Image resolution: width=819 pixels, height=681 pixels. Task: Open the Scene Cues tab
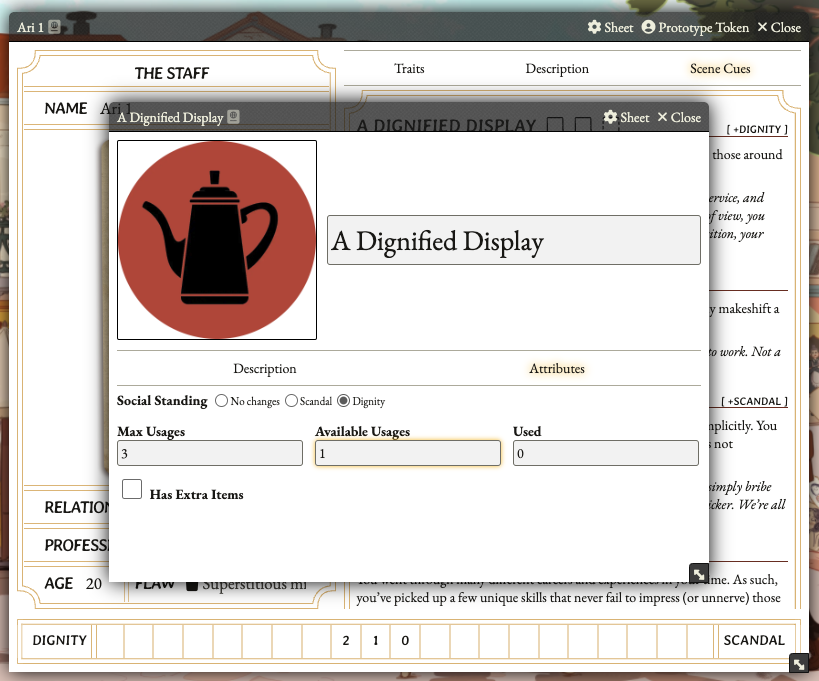click(720, 68)
